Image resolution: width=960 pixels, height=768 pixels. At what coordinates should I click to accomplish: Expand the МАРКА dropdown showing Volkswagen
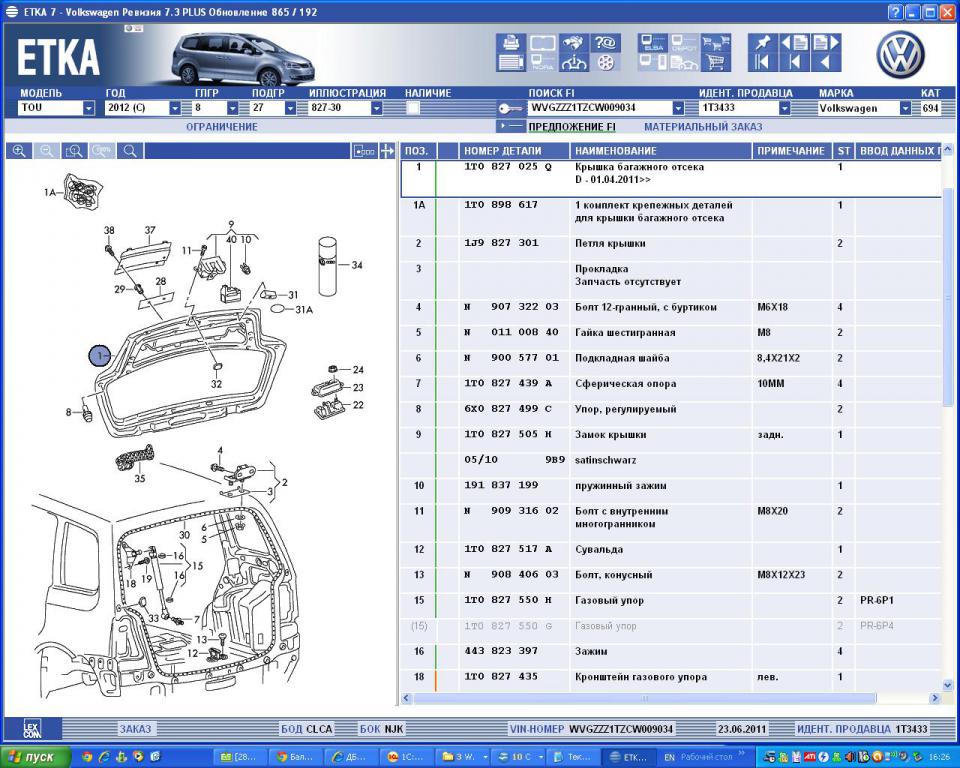click(x=905, y=108)
